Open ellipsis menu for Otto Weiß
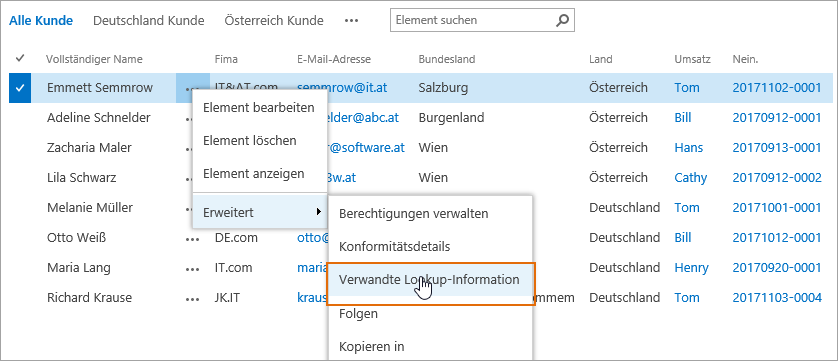The height and width of the screenshot is (361, 838). 192,239
